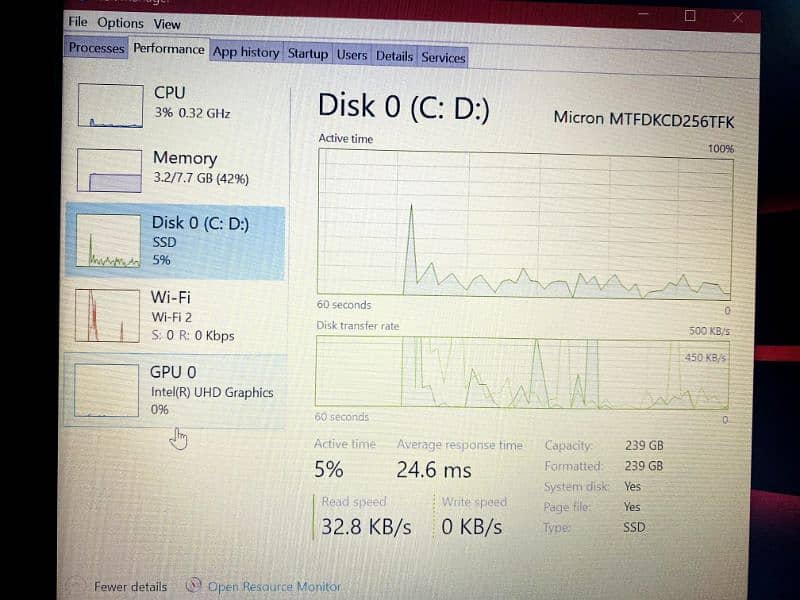Switch to the Details tab
Viewport: 800px width, 600px height.
[x=394, y=56]
